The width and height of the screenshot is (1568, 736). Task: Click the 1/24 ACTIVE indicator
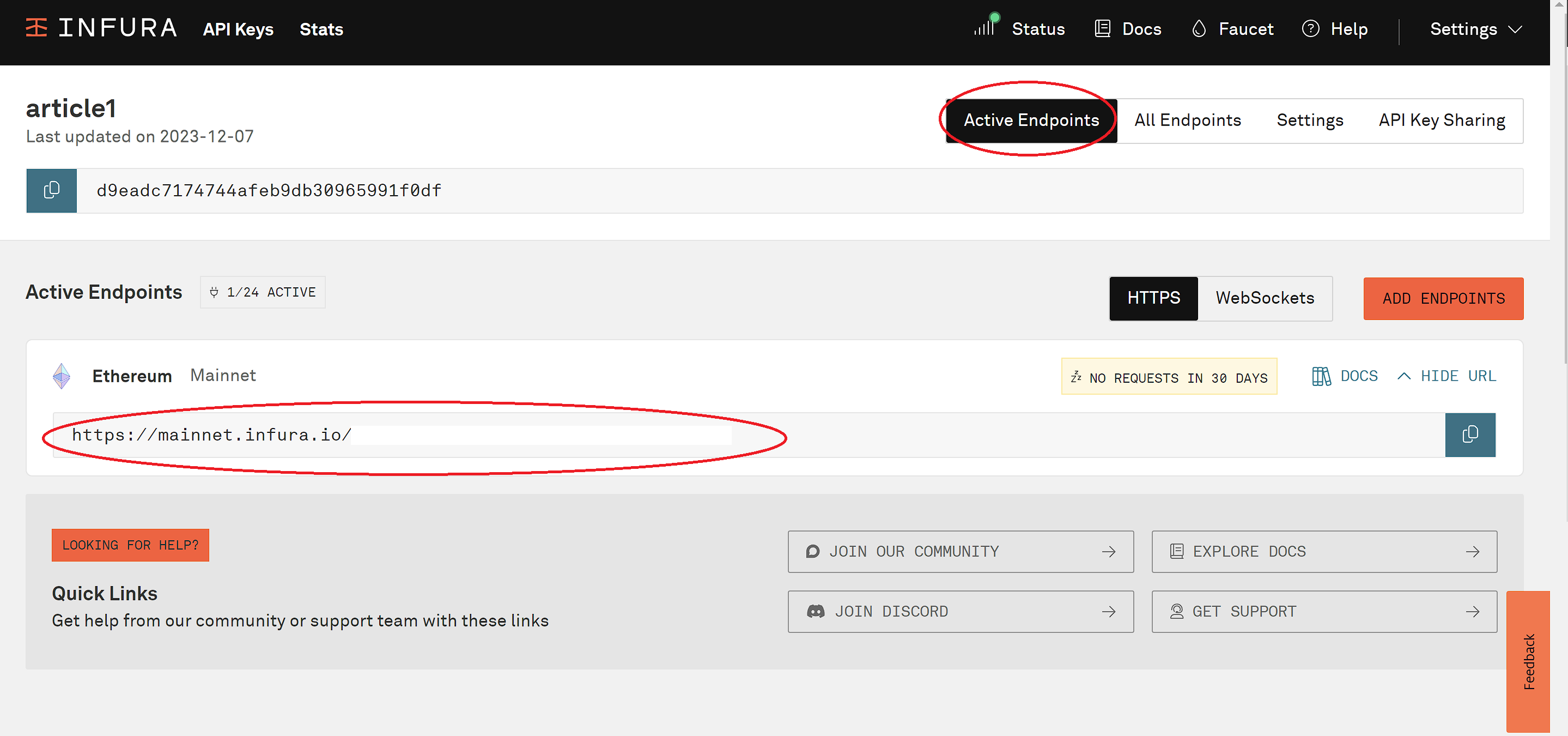[263, 292]
